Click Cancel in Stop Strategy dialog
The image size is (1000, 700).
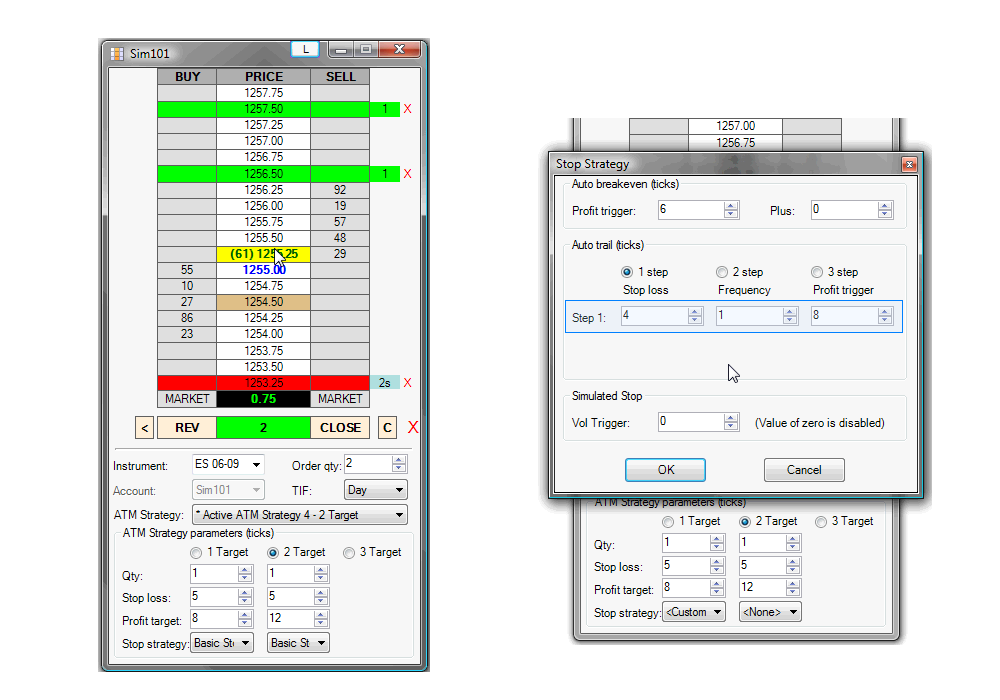click(x=804, y=470)
